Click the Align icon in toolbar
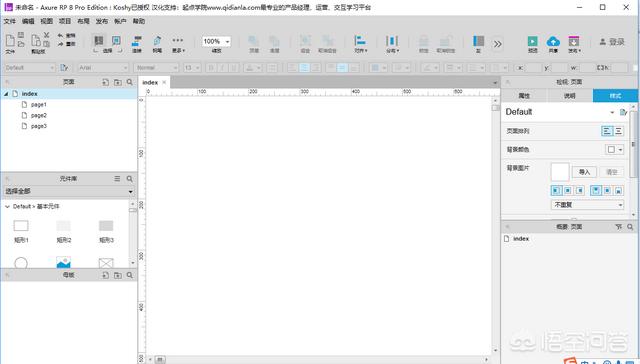The width and height of the screenshot is (640, 364). [x=360, y=40]
